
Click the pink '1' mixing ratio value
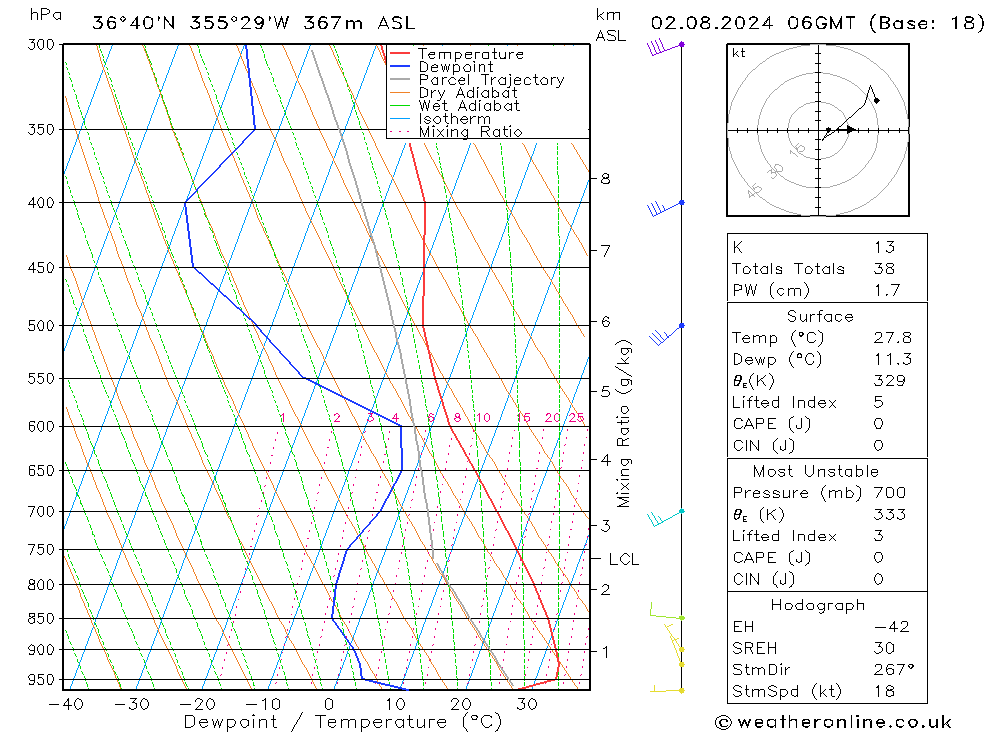pyautogui.click(x=283, y=418)
